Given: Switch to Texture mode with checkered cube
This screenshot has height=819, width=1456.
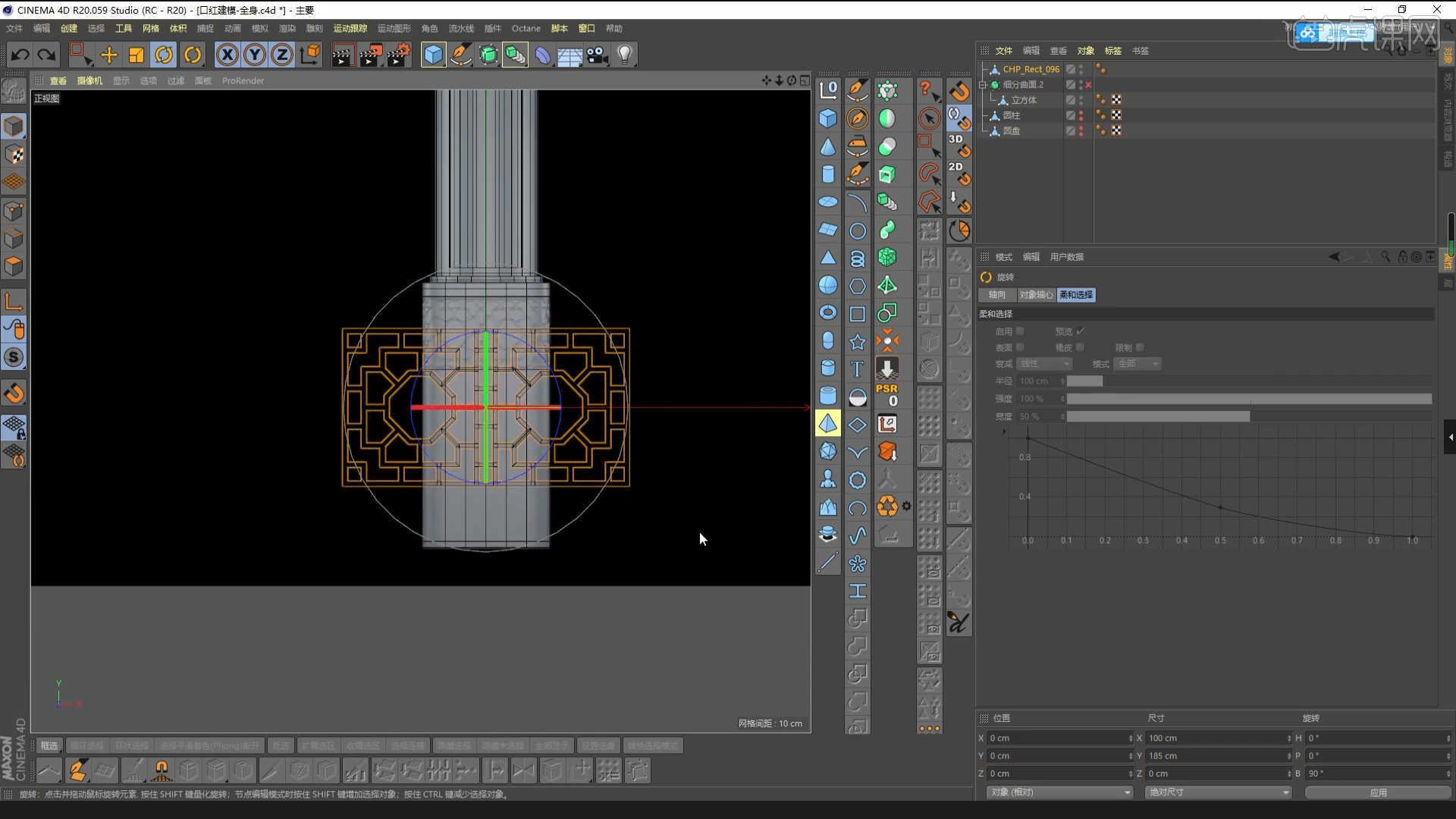Looking at the screenshot, I should 14,154.
